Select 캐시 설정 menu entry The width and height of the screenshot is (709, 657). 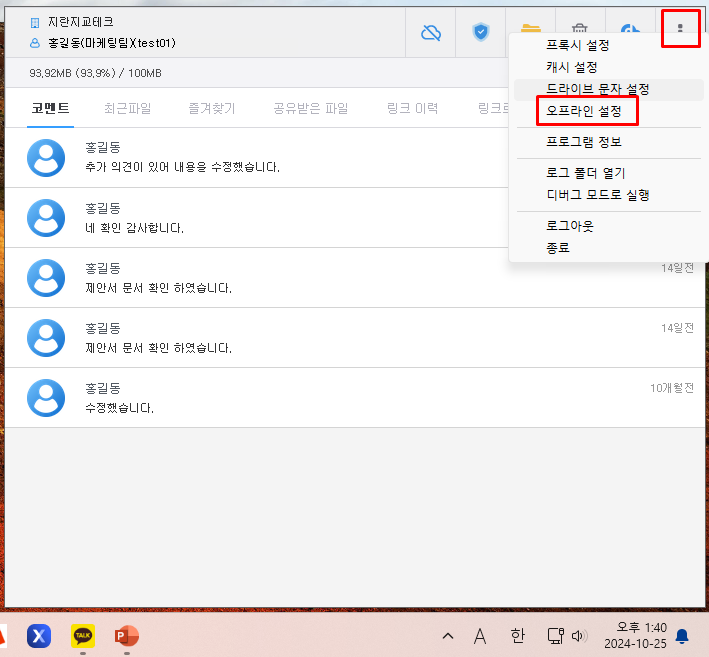[x=572, y=67]
